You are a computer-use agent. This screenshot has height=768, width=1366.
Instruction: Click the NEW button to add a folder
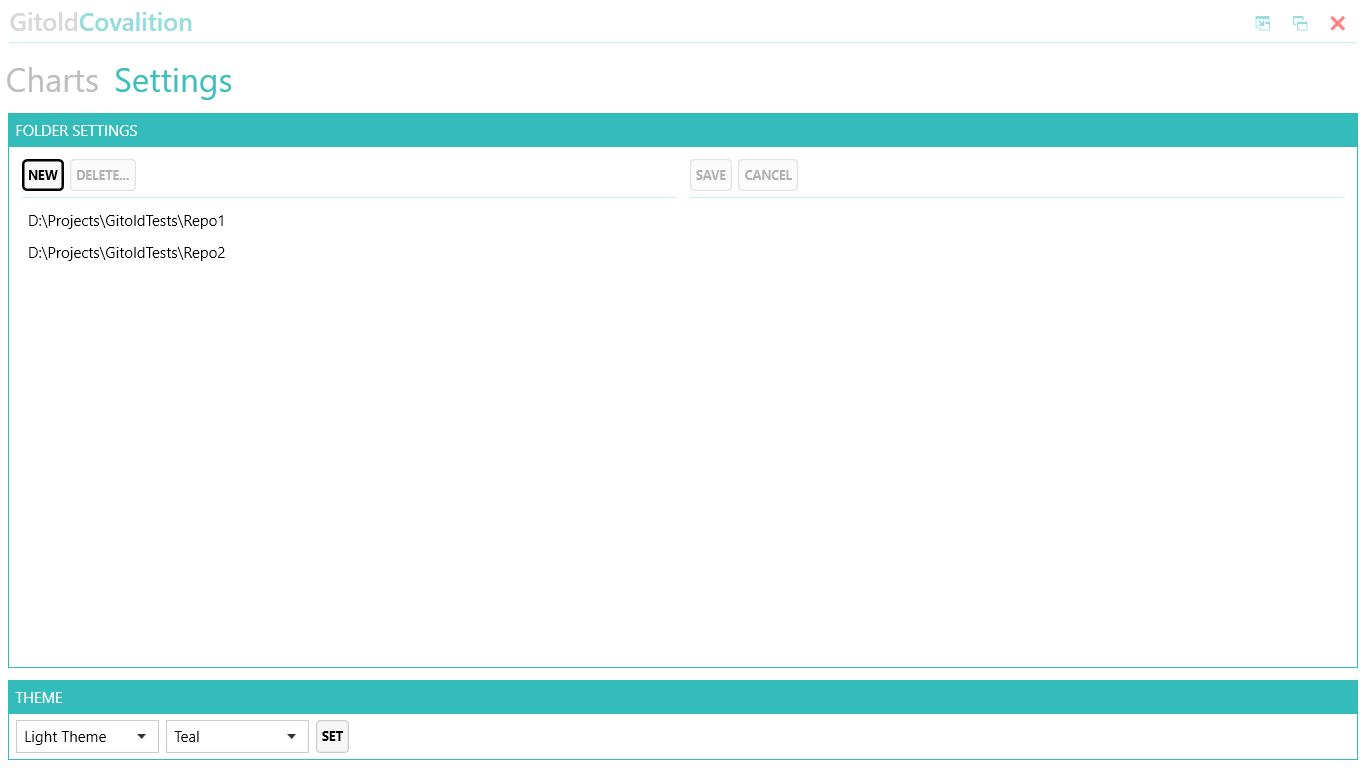(x=42, y=174)
